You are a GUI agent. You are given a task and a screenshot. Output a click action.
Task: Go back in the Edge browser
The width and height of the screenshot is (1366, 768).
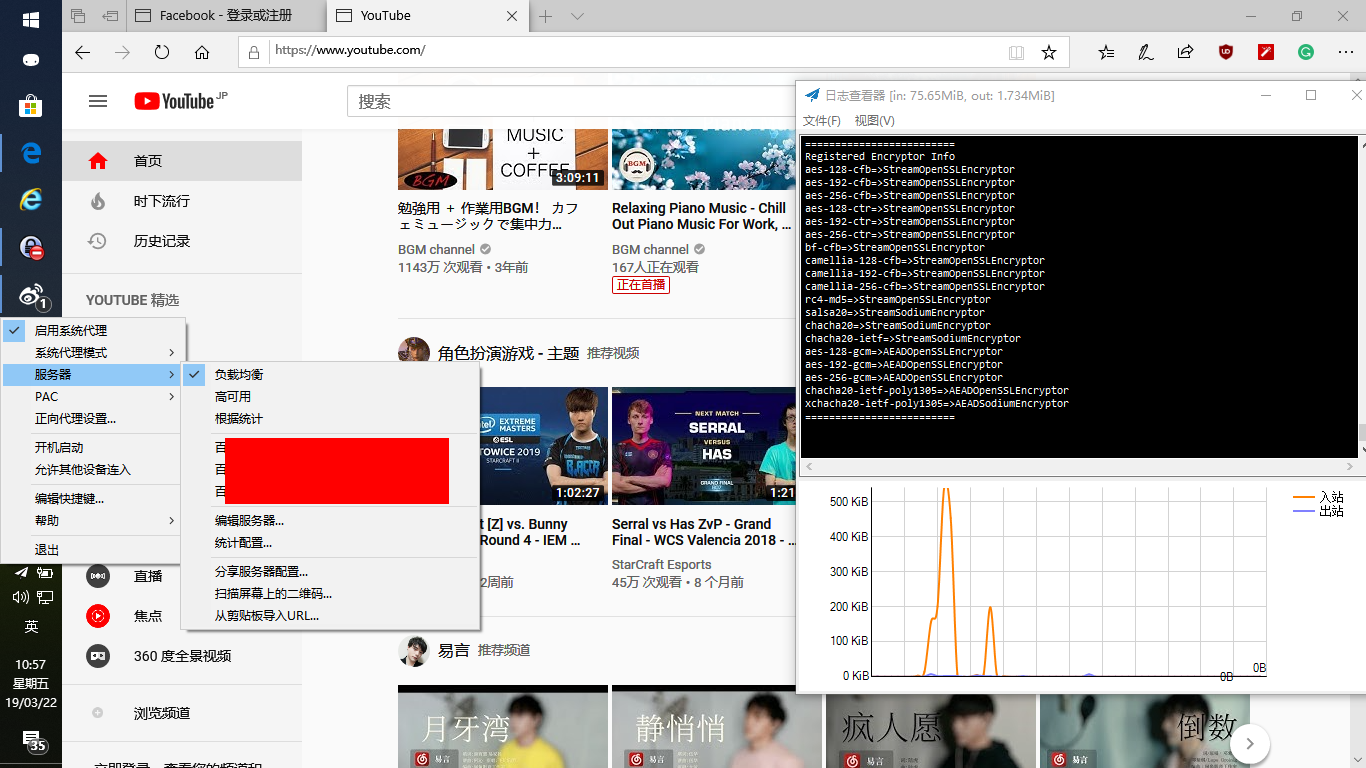point(83,52)
